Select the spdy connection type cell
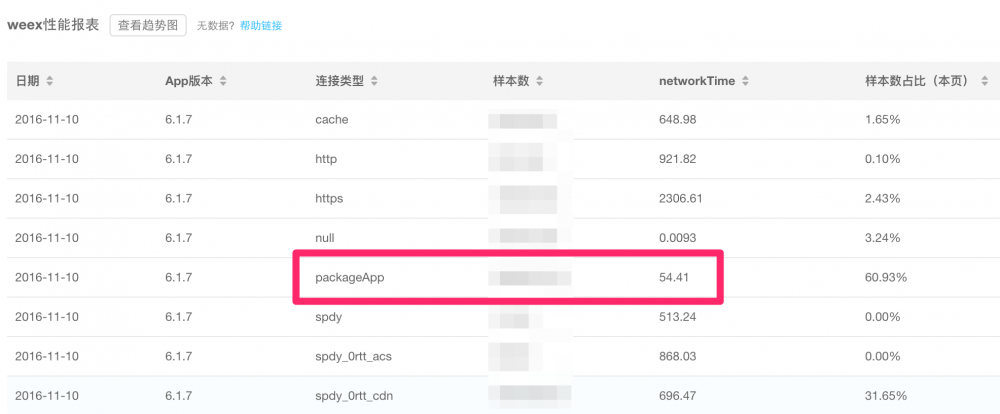This screenshot has width=1000, height=414. point(328,317)
